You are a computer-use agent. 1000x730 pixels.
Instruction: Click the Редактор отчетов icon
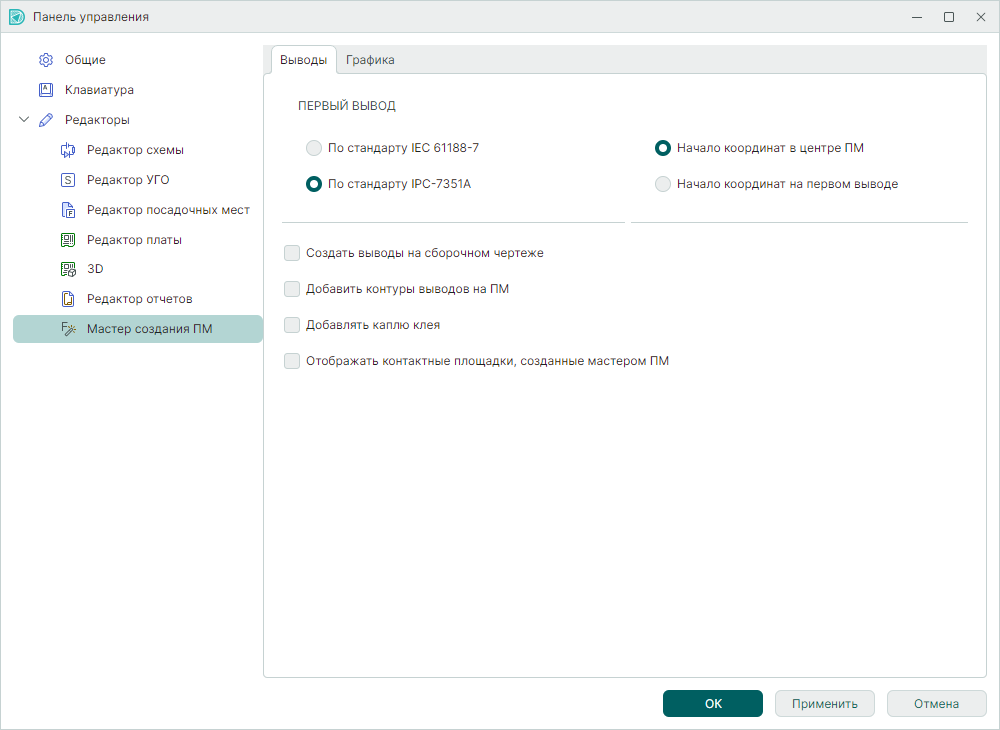pos(68,299)
